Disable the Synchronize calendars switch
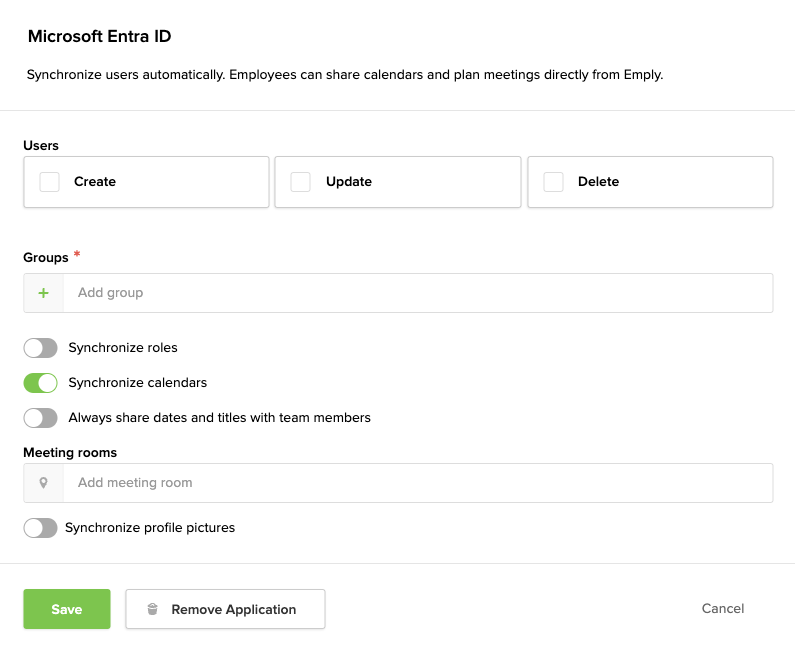 (x=41, y=383)
